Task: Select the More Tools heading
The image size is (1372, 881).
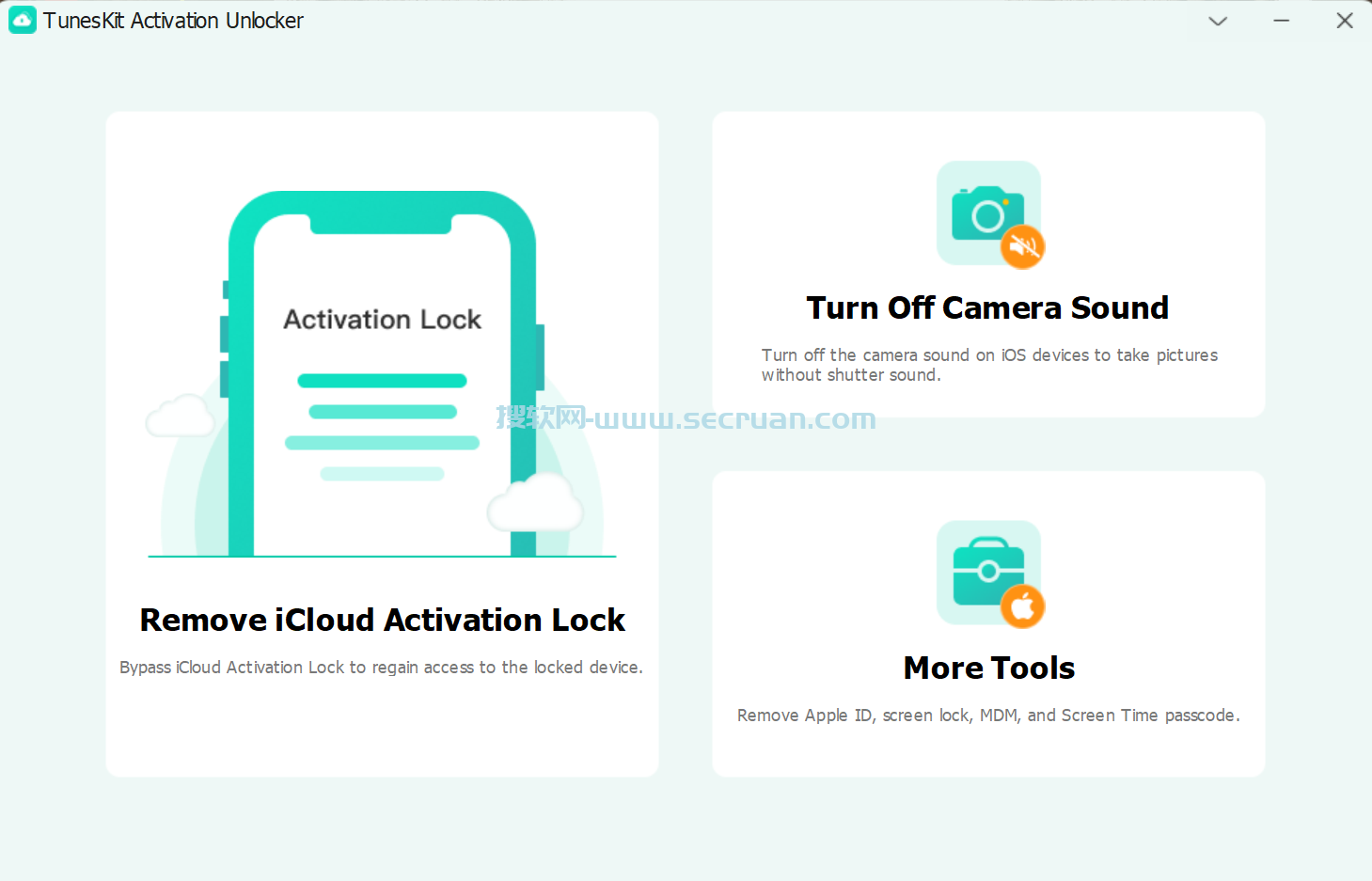Action: coord(989,668)
